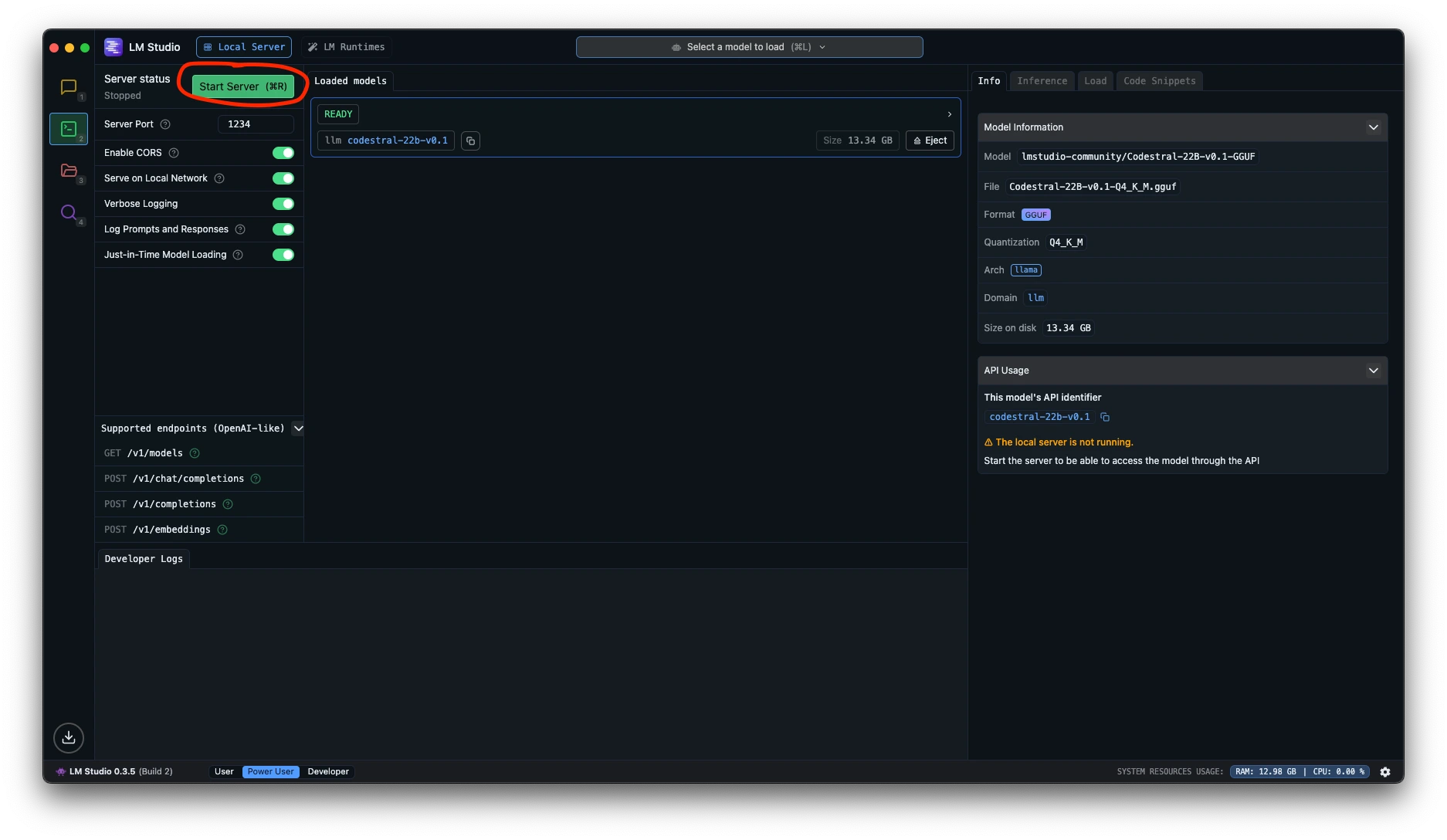Click the llama Arch badge
The height and width of the screenshot is (840, 1447).
click(1025, 270)
